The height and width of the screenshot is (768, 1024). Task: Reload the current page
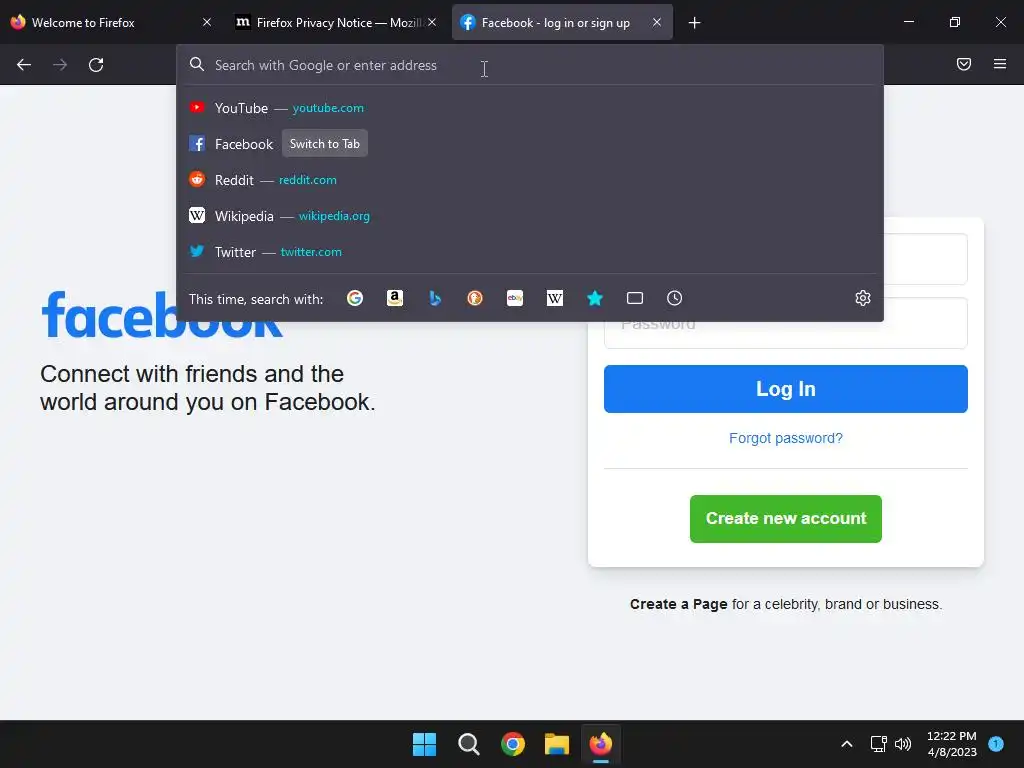pyautogui.click(x=96, y=65)
